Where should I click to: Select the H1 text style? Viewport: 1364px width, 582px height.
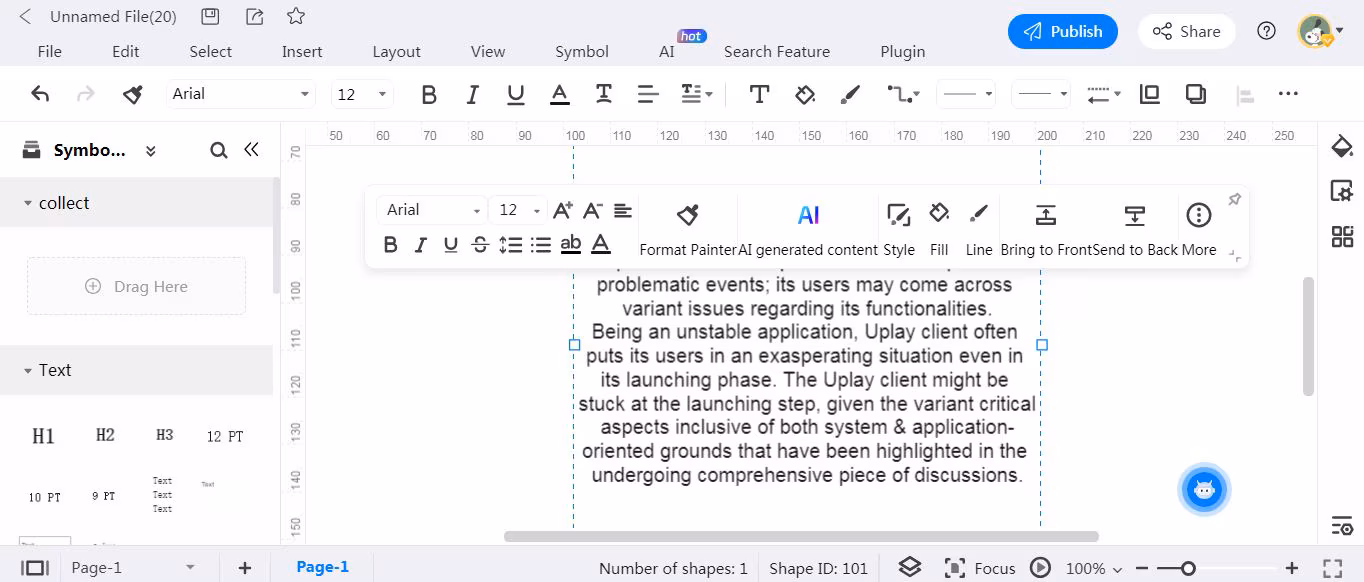coord(43,436)
